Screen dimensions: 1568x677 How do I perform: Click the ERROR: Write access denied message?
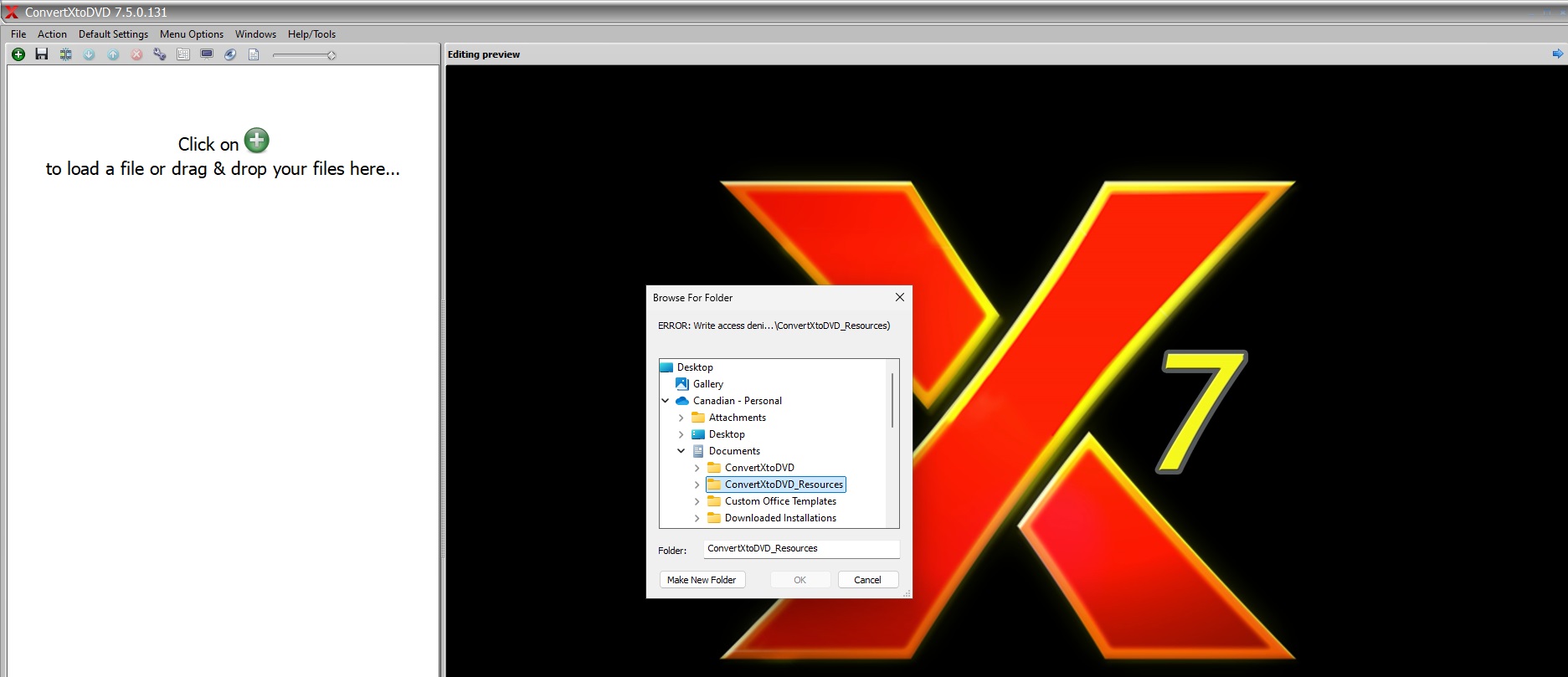pos(774,326)
